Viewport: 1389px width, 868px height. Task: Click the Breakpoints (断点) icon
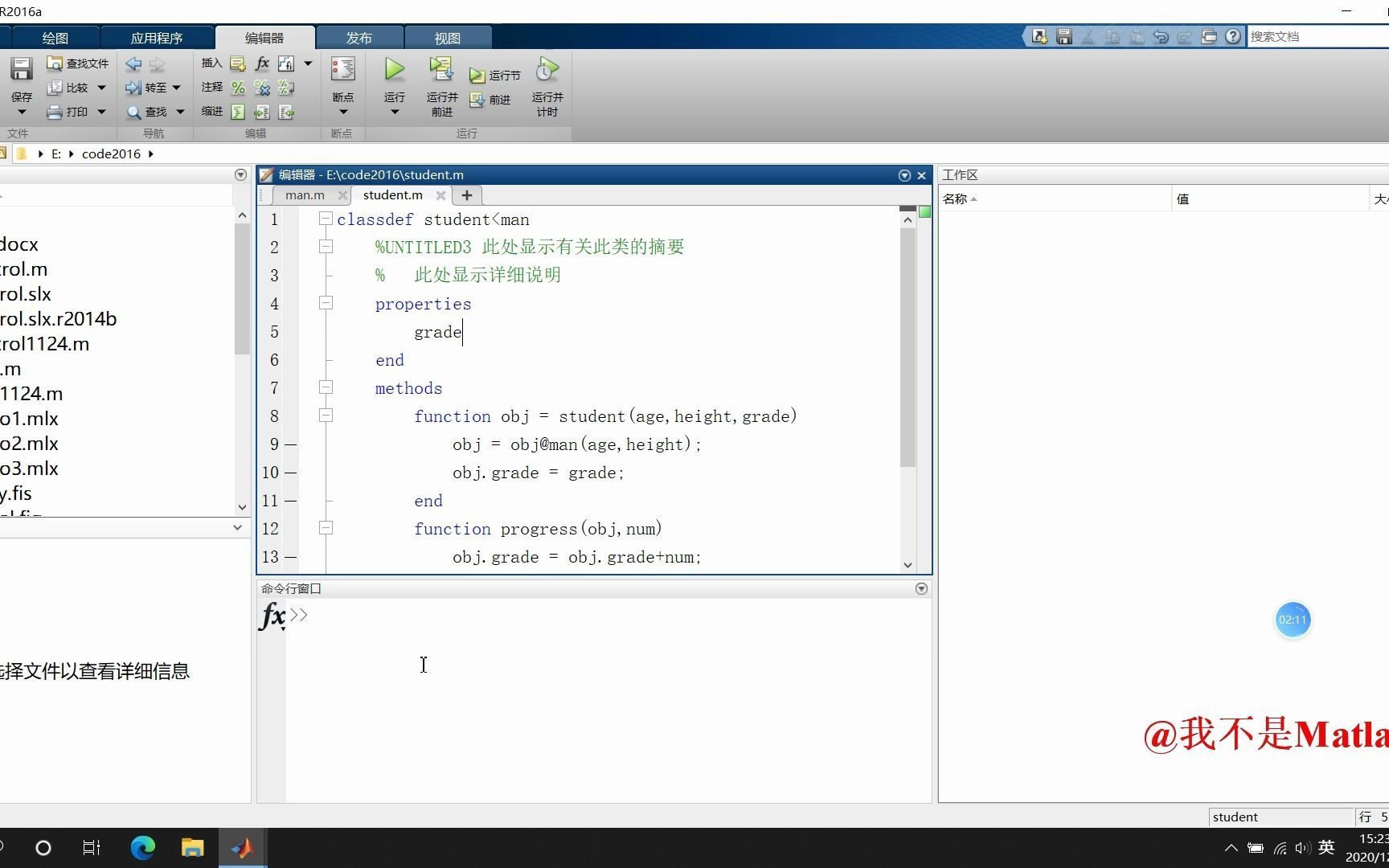pos(343,70)
